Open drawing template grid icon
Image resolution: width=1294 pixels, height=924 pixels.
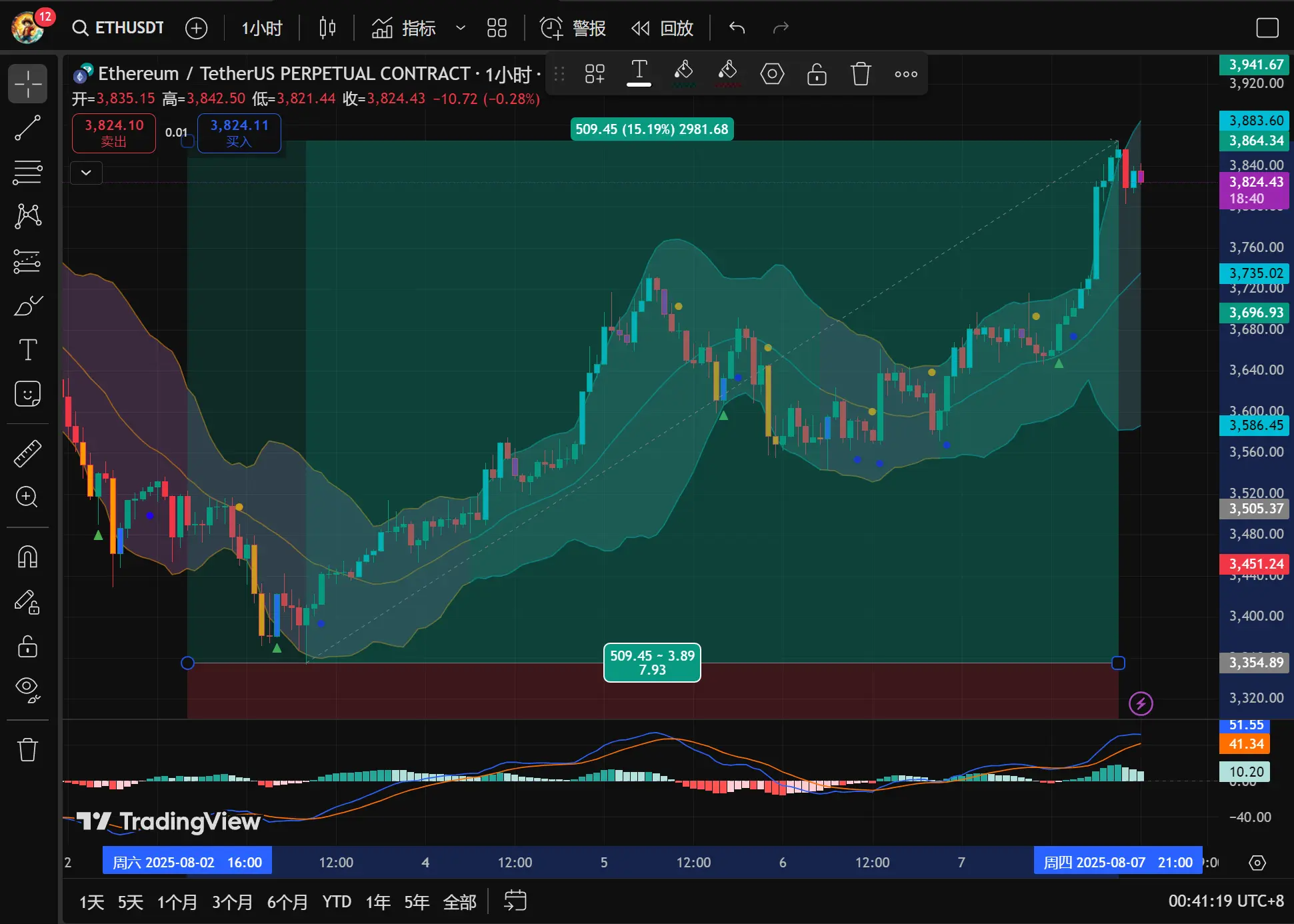595,74
